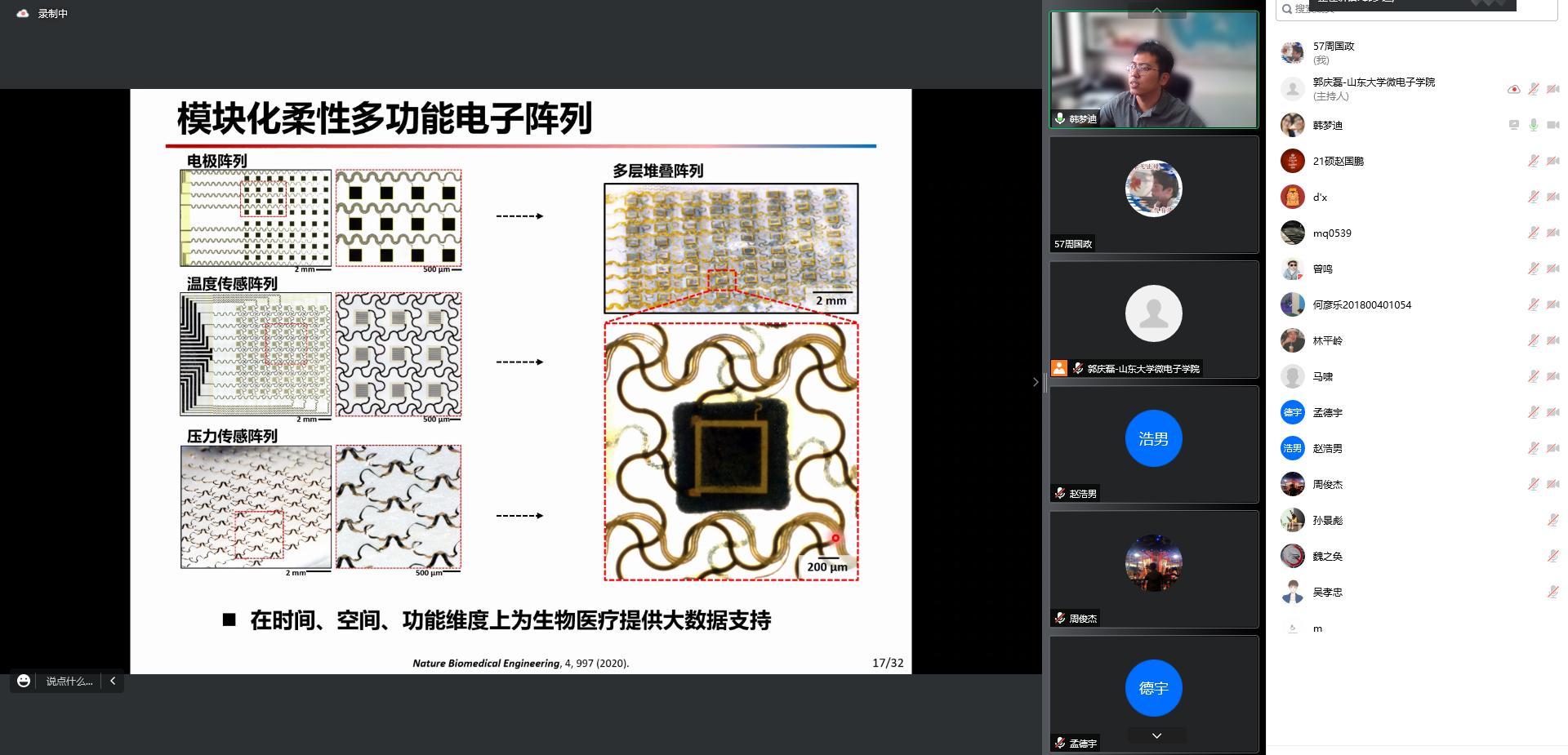Select 何彦乐201800401054 in participant list
Image resolution: width=1568 pixels, height=755 pixels.
[x=1361, y=304]
